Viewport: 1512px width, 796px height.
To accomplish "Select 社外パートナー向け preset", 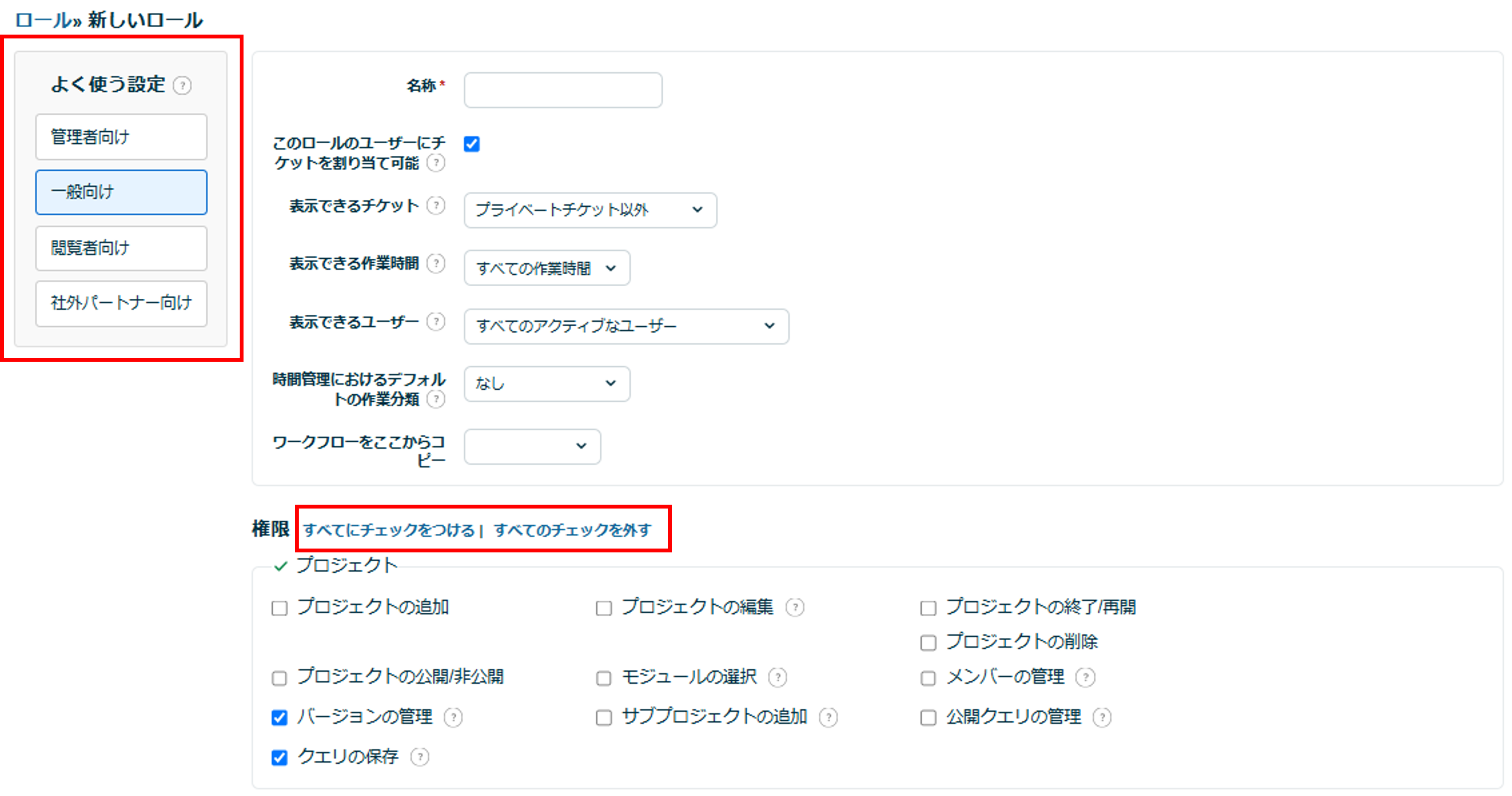I will 121,303.
